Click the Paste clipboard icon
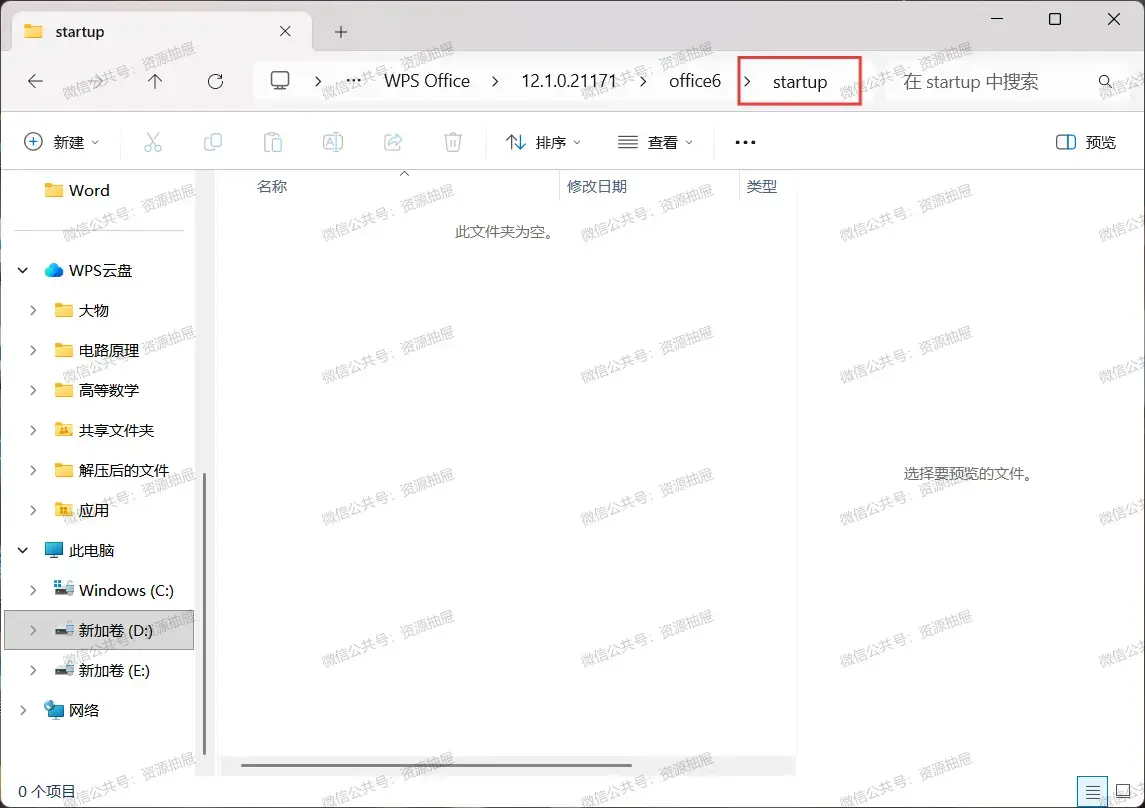The image size is (1145, 808). click(x=272, y=142)
